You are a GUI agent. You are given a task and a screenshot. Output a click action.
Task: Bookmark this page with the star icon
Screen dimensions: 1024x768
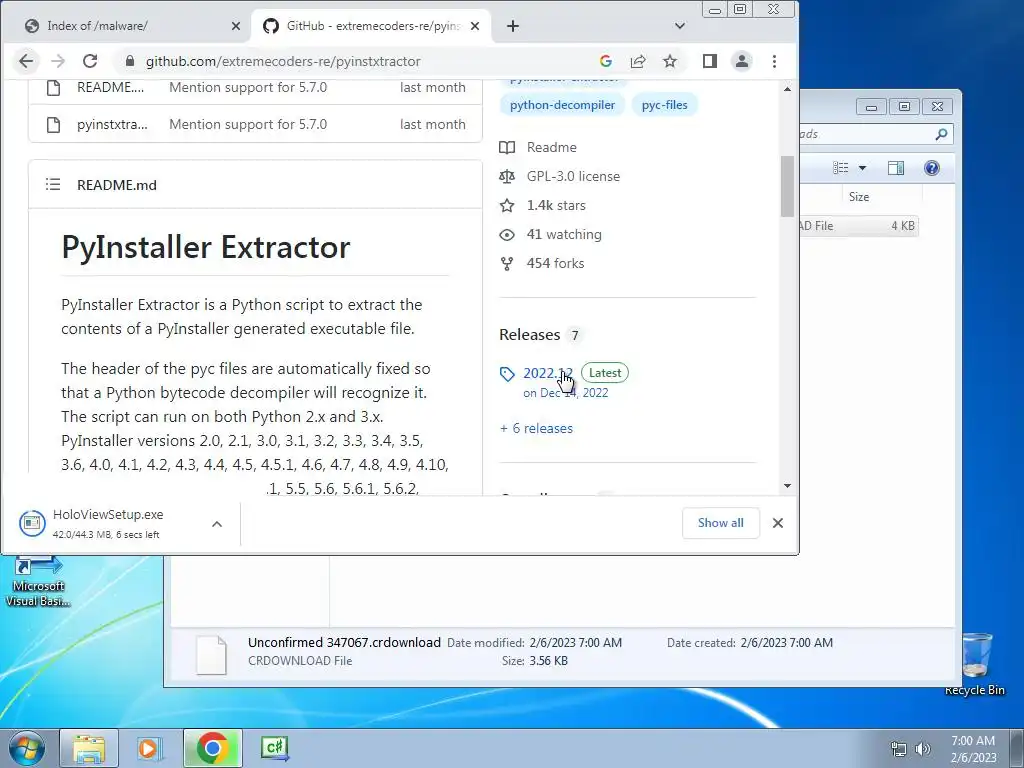pos(670,61)
